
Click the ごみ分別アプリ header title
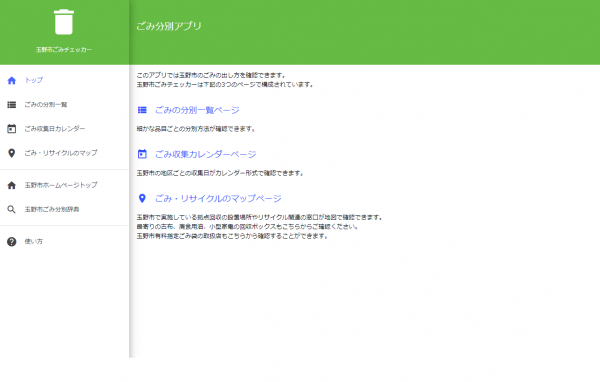point(169,26)
